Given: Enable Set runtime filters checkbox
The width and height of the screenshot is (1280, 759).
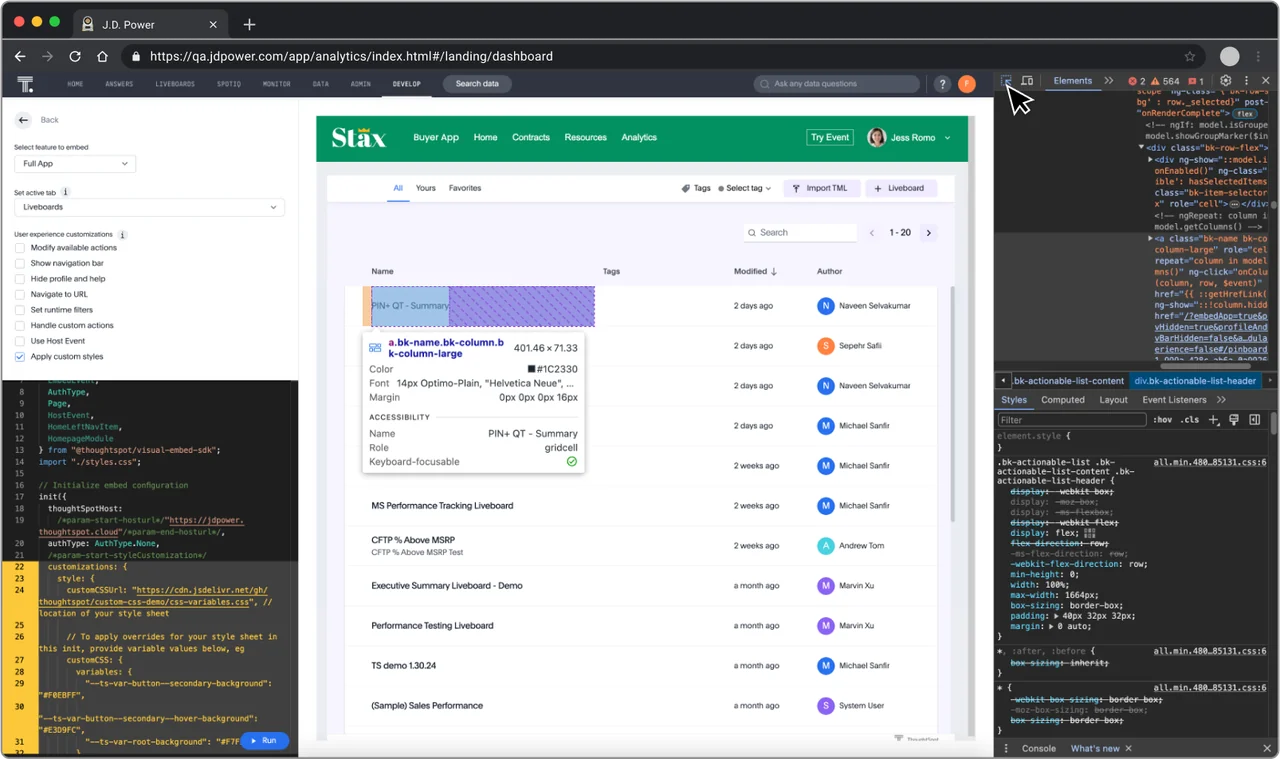Looking at the screenshot, I should tap(20, 310).
